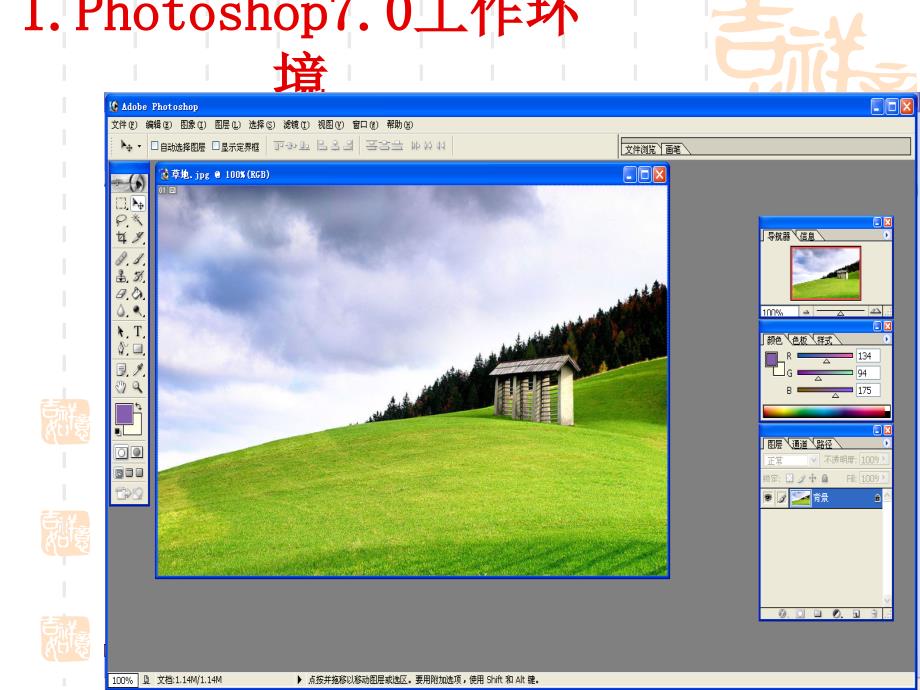This screenshot has height=690, width=920.
Task: Open the 帮助(H) menu
Action: pos(400,125)
